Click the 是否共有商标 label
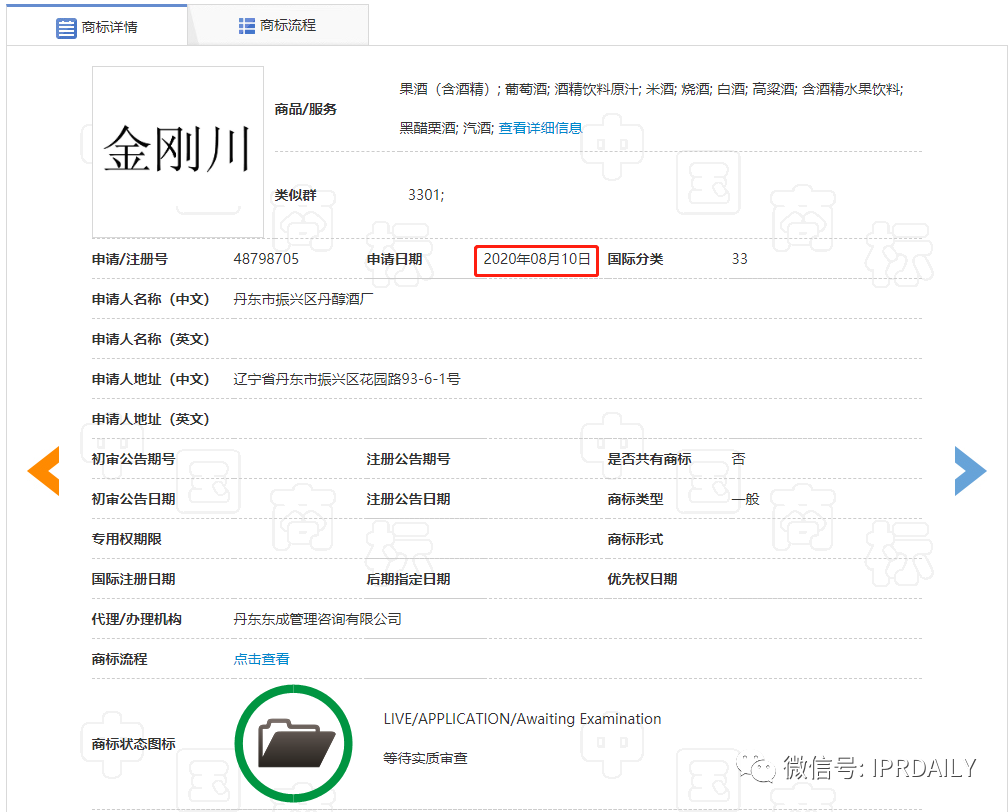1008x812 pixels. [x=649, y=459]
